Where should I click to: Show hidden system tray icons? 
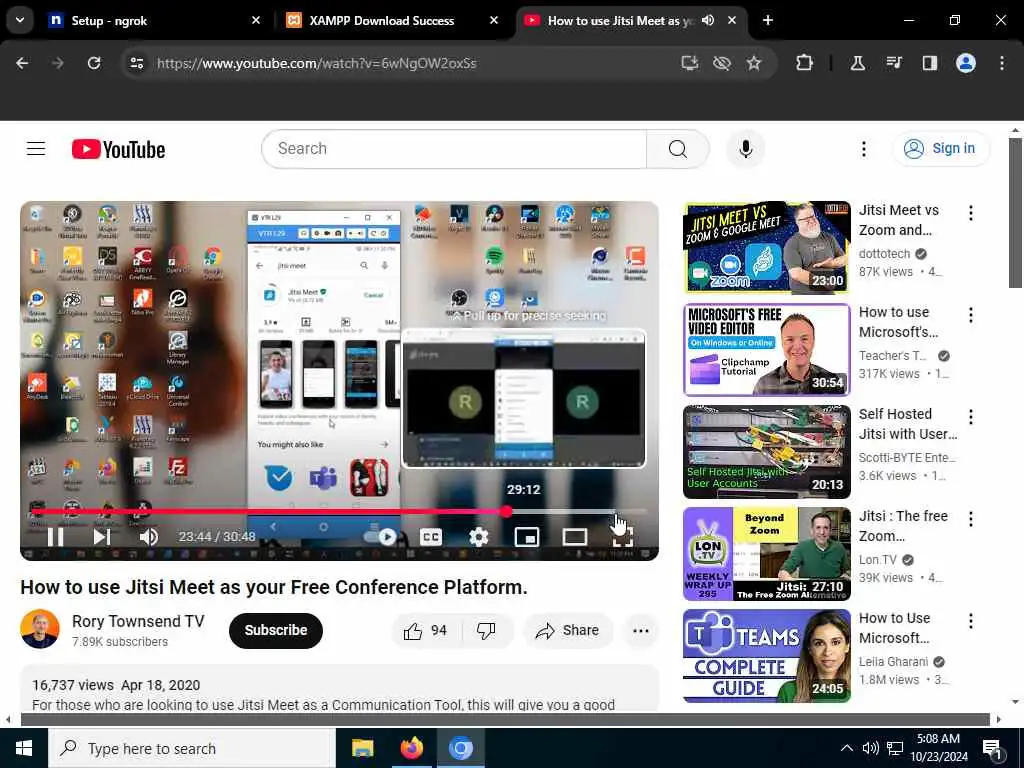846,748
